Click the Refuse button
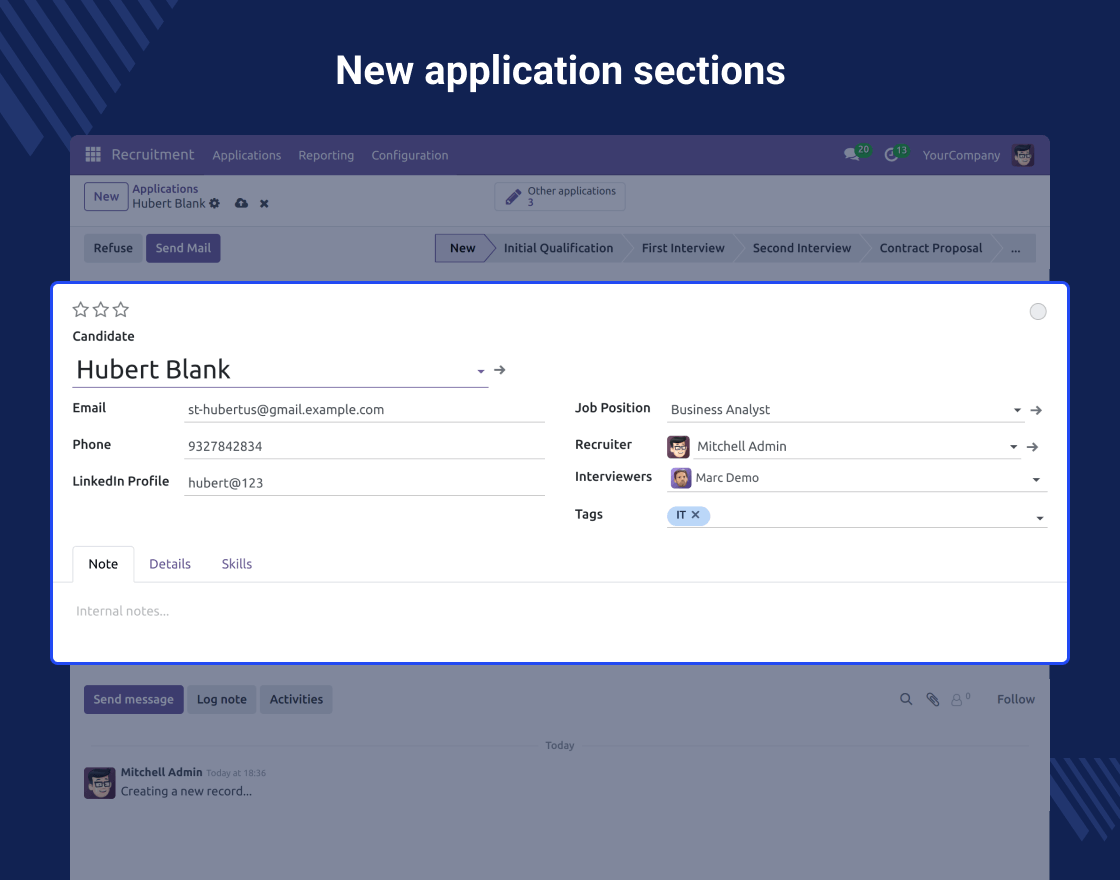 point(113,248)
